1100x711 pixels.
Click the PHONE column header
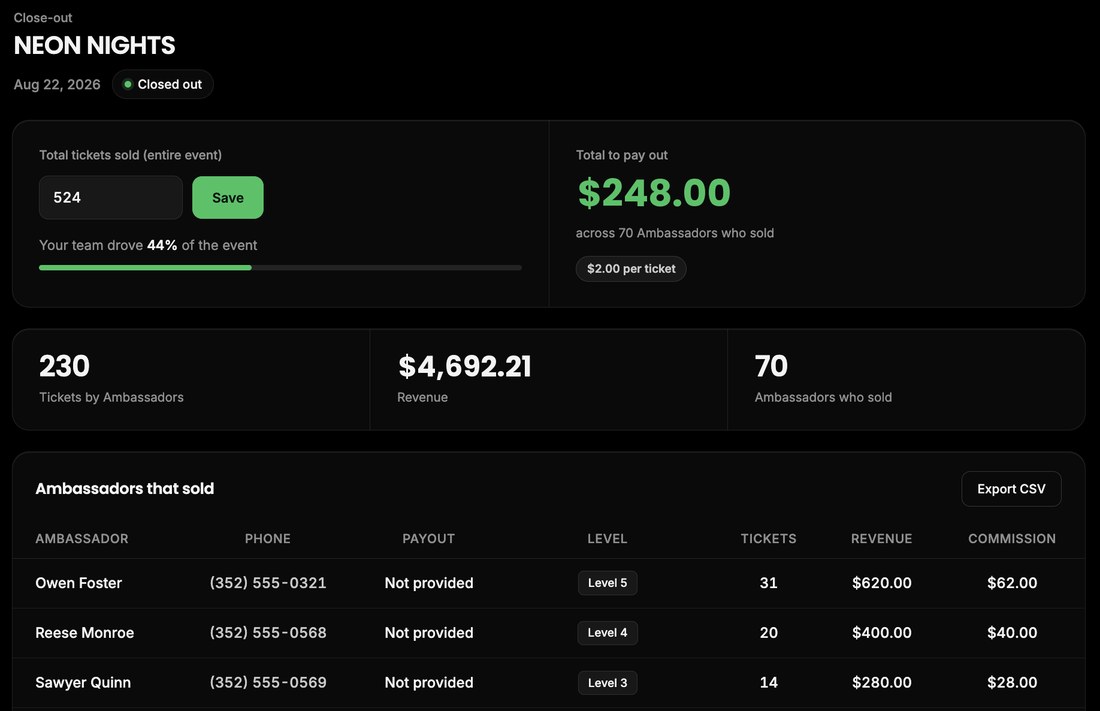coord(267,538)
